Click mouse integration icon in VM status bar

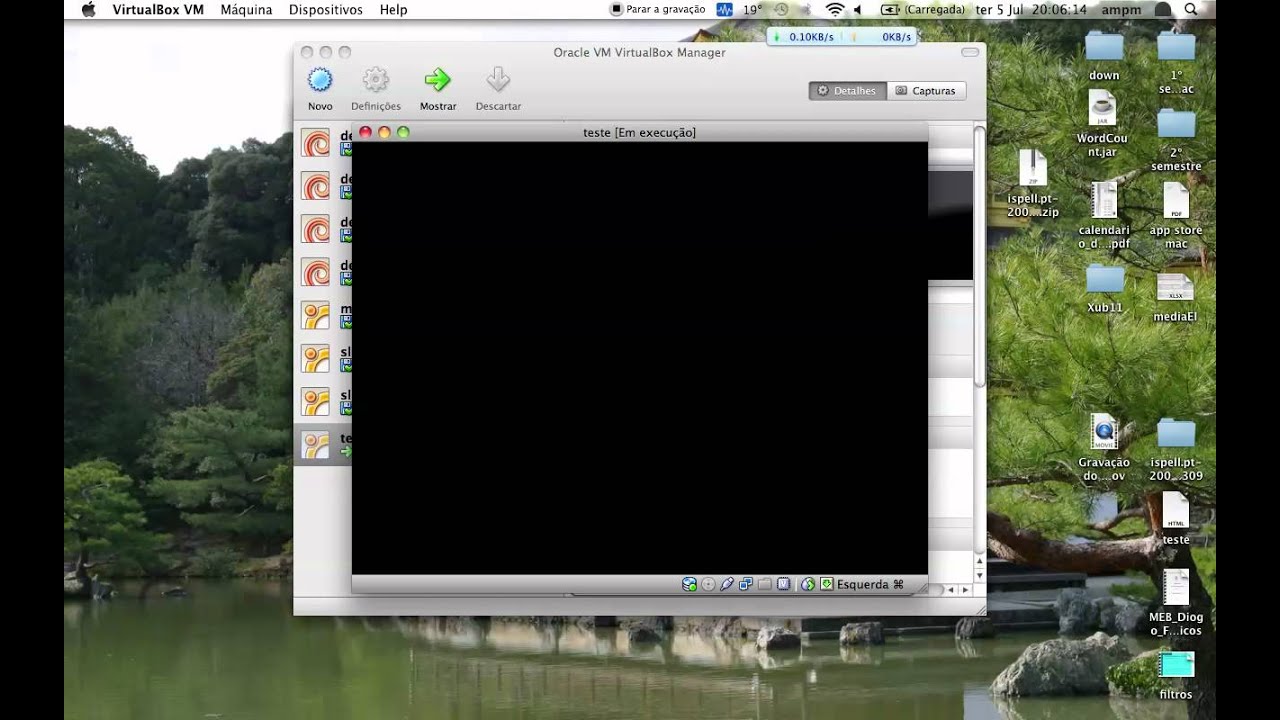pos(808,584)
